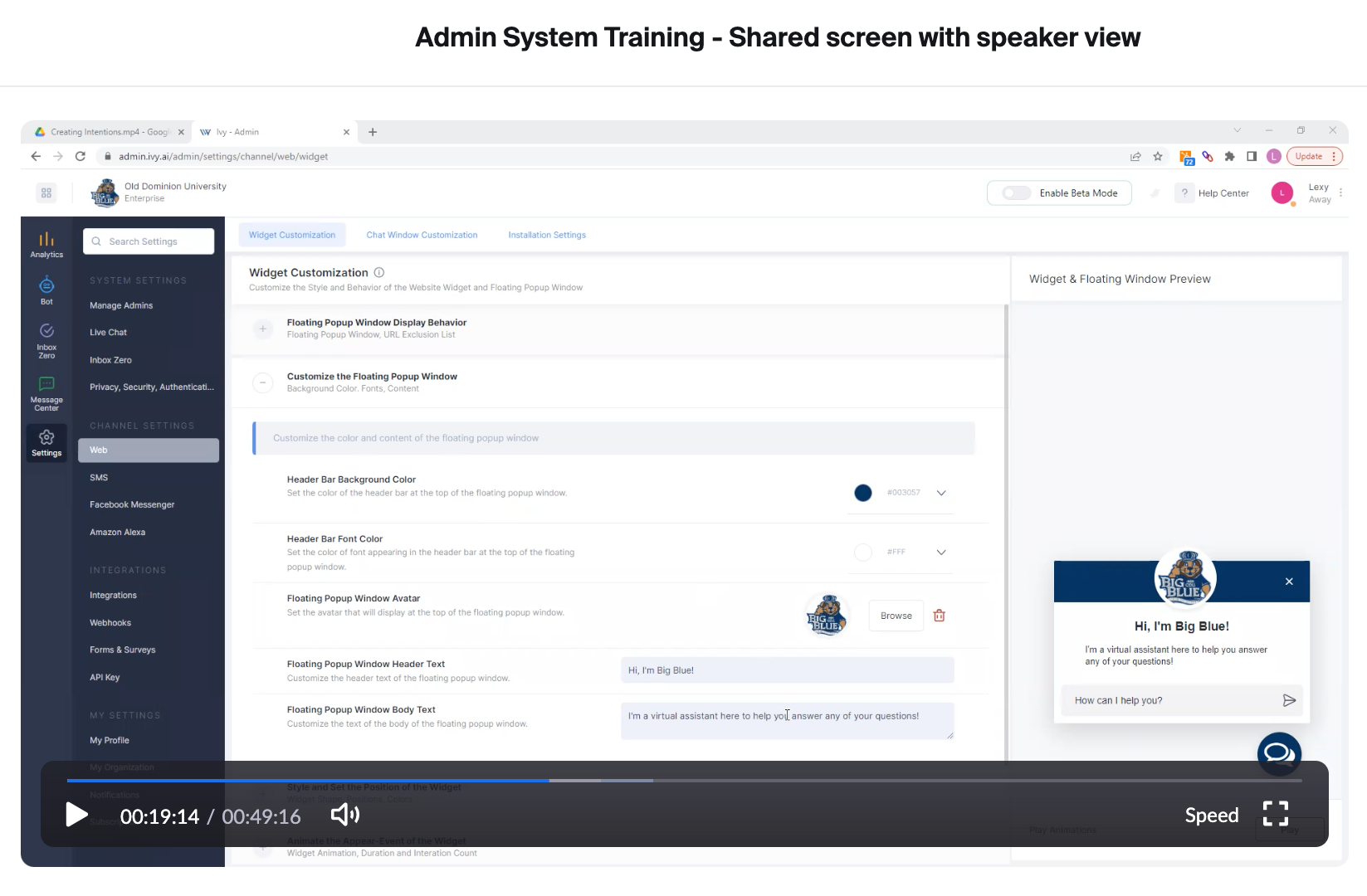Select the Creating Intentions.mp4 browser tab
The width and height of the screenshot is (1367, 896).
(x=110, y=132)
